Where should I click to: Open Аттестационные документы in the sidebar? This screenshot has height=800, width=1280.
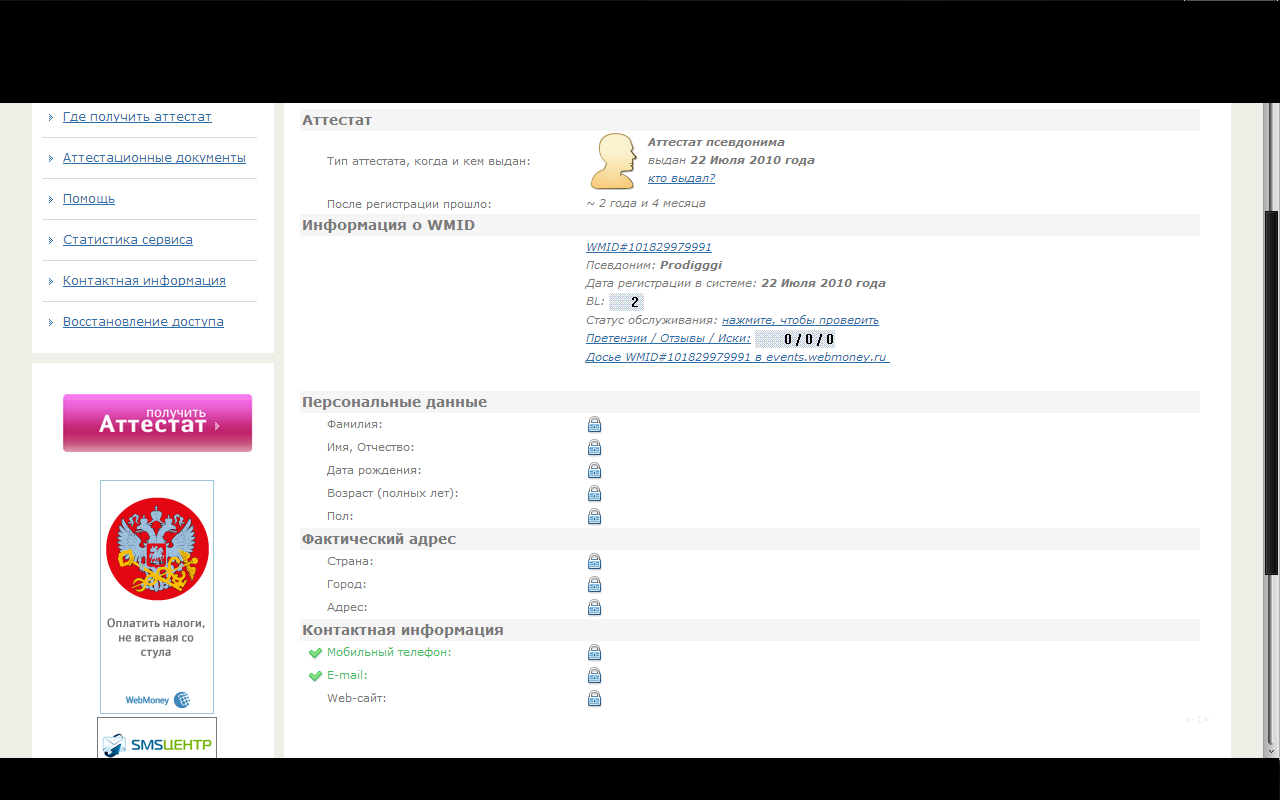[154, 158]
